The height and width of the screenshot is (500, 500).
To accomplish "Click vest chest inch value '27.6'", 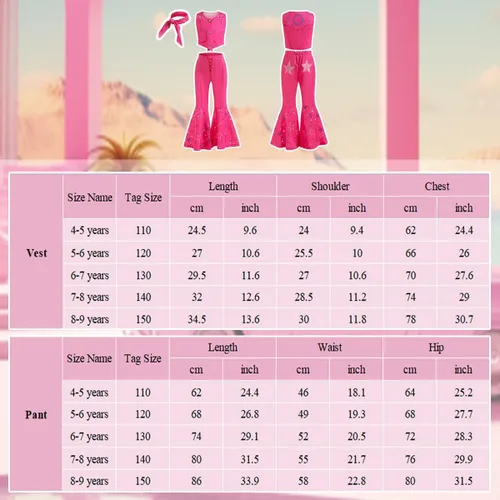I will [x=464, y=275].
